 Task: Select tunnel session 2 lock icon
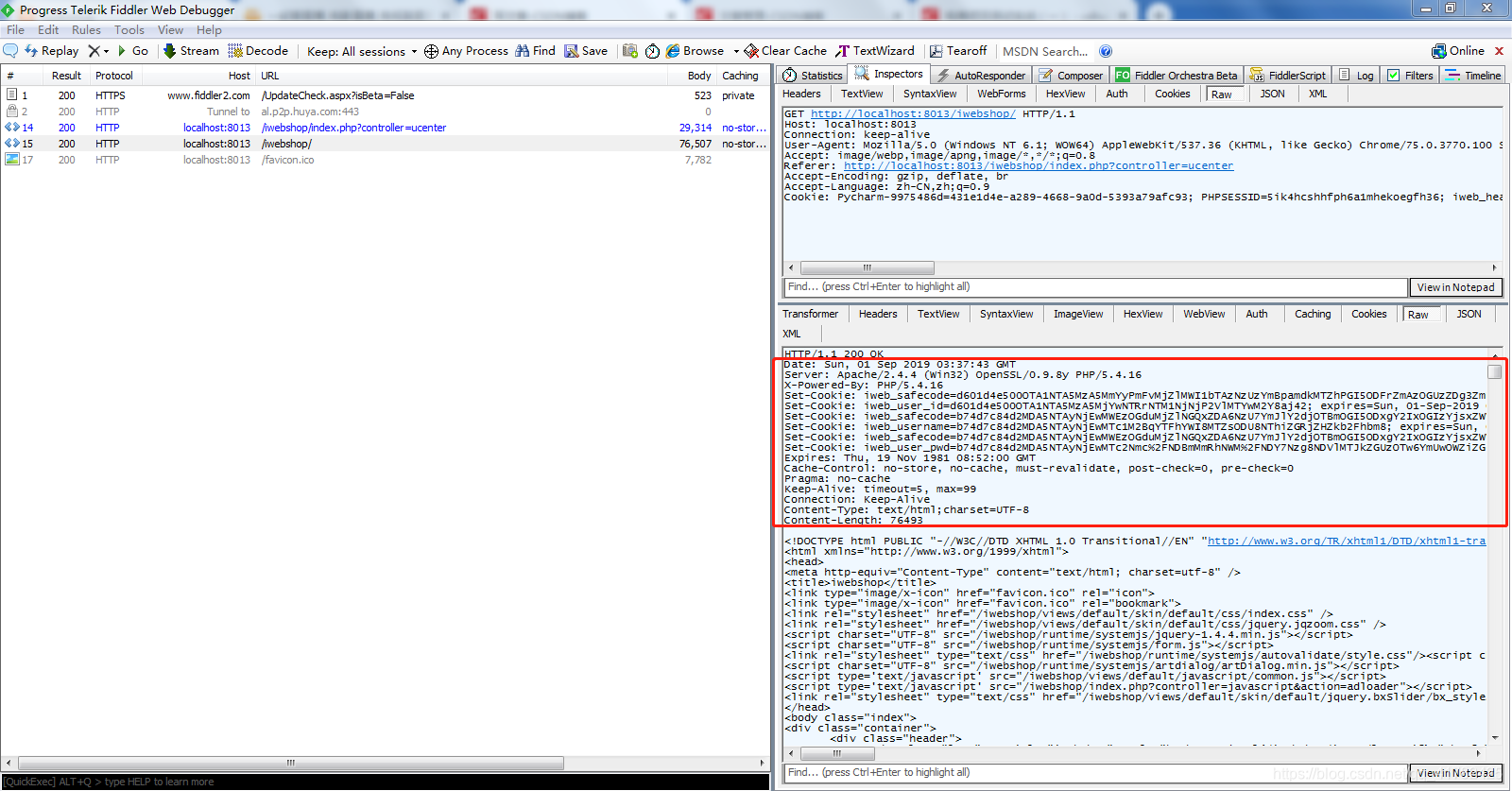pyautogui.click(x=12, y=112)
